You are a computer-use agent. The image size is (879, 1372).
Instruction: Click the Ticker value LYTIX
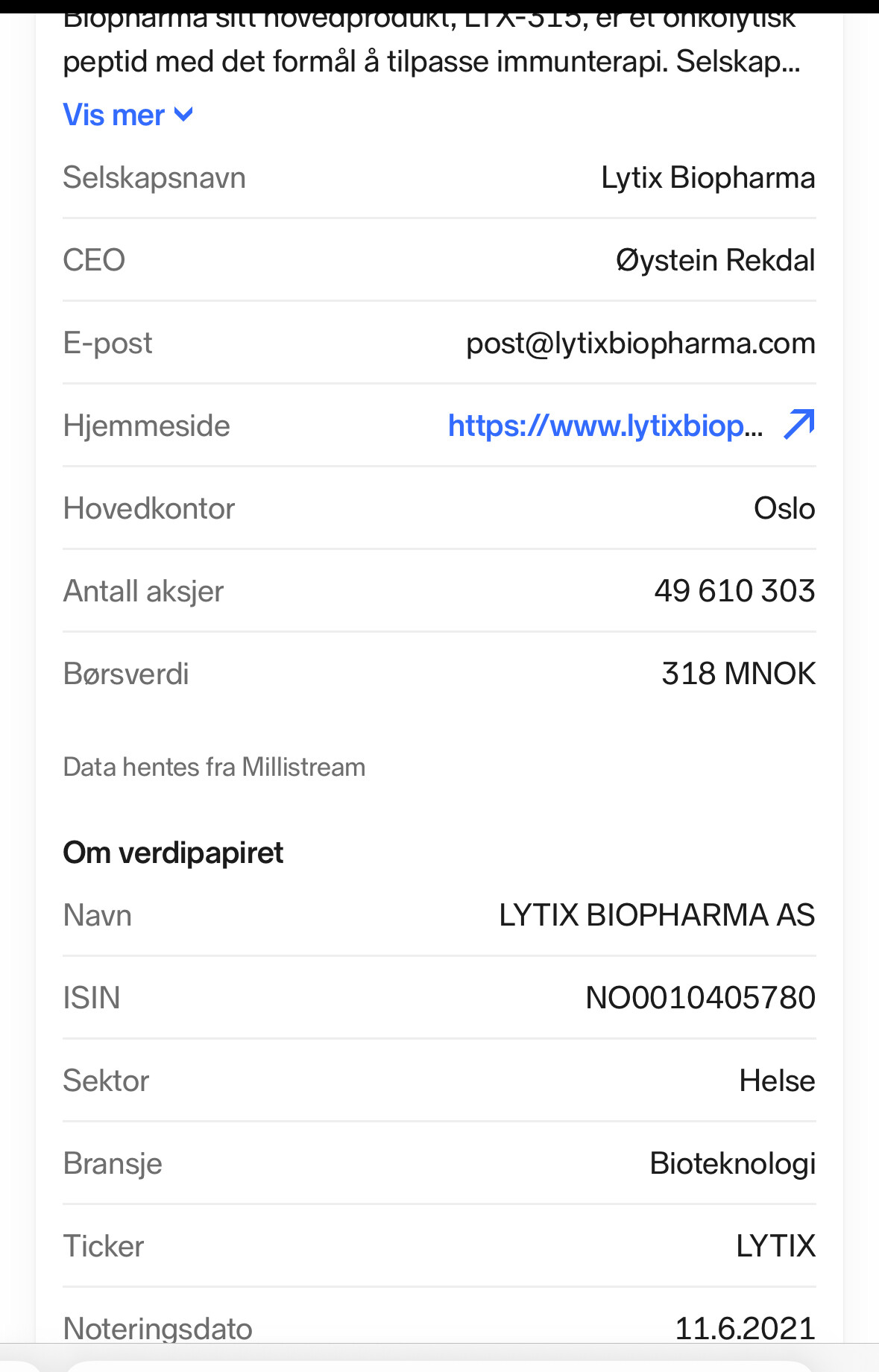point(775,1246)
